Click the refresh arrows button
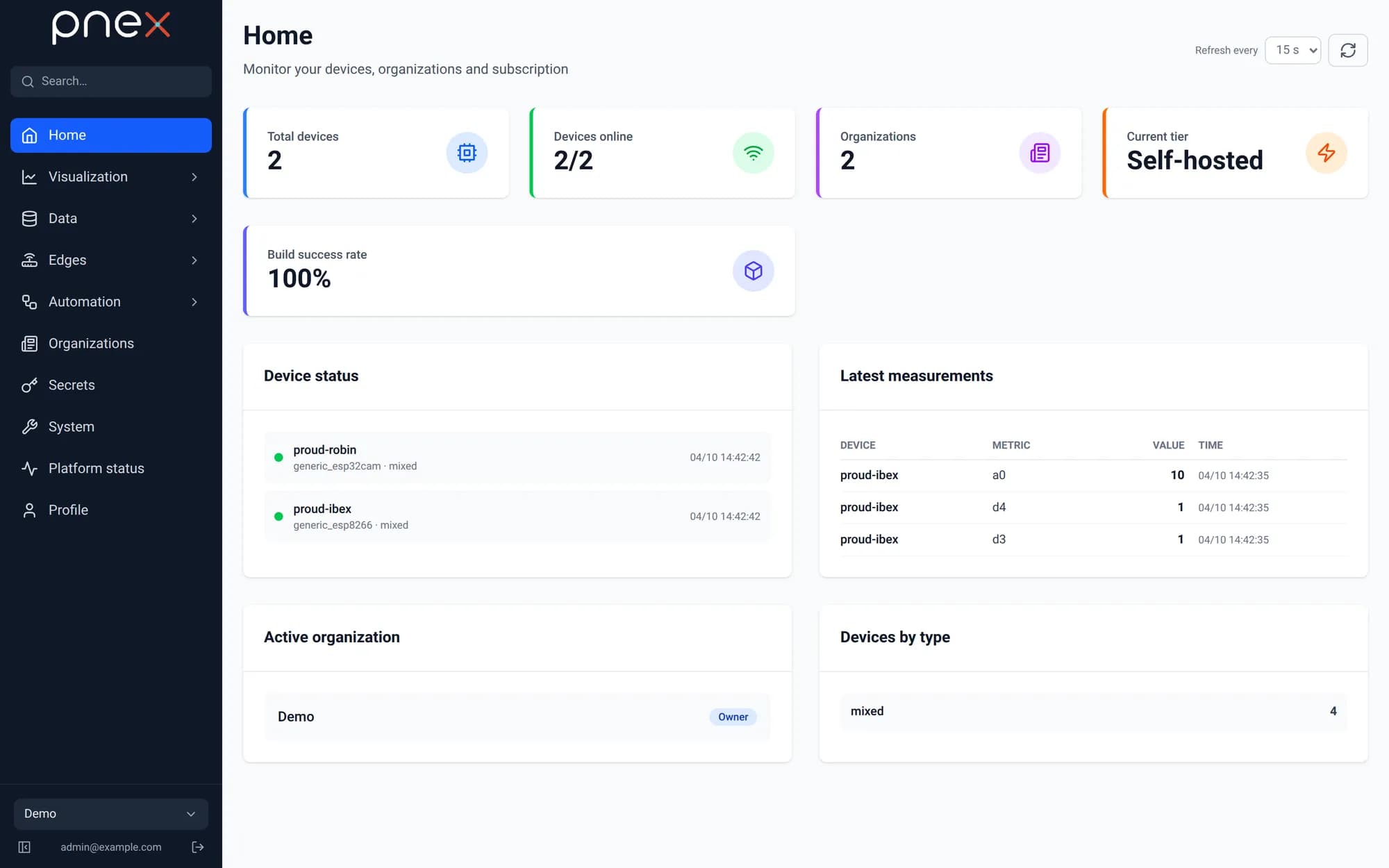1389x868 pixels. pyautogui.click(x=1348, y=50)
